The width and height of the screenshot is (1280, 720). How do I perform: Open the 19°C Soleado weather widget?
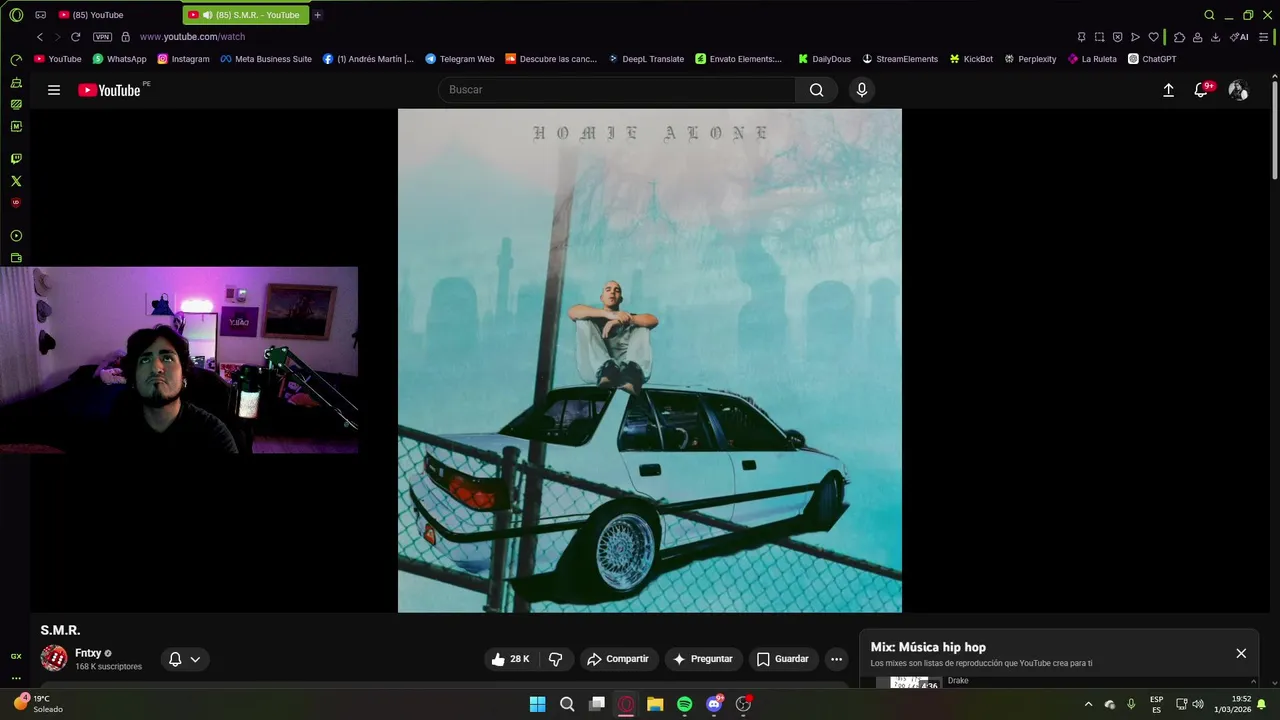click(38, 704)
